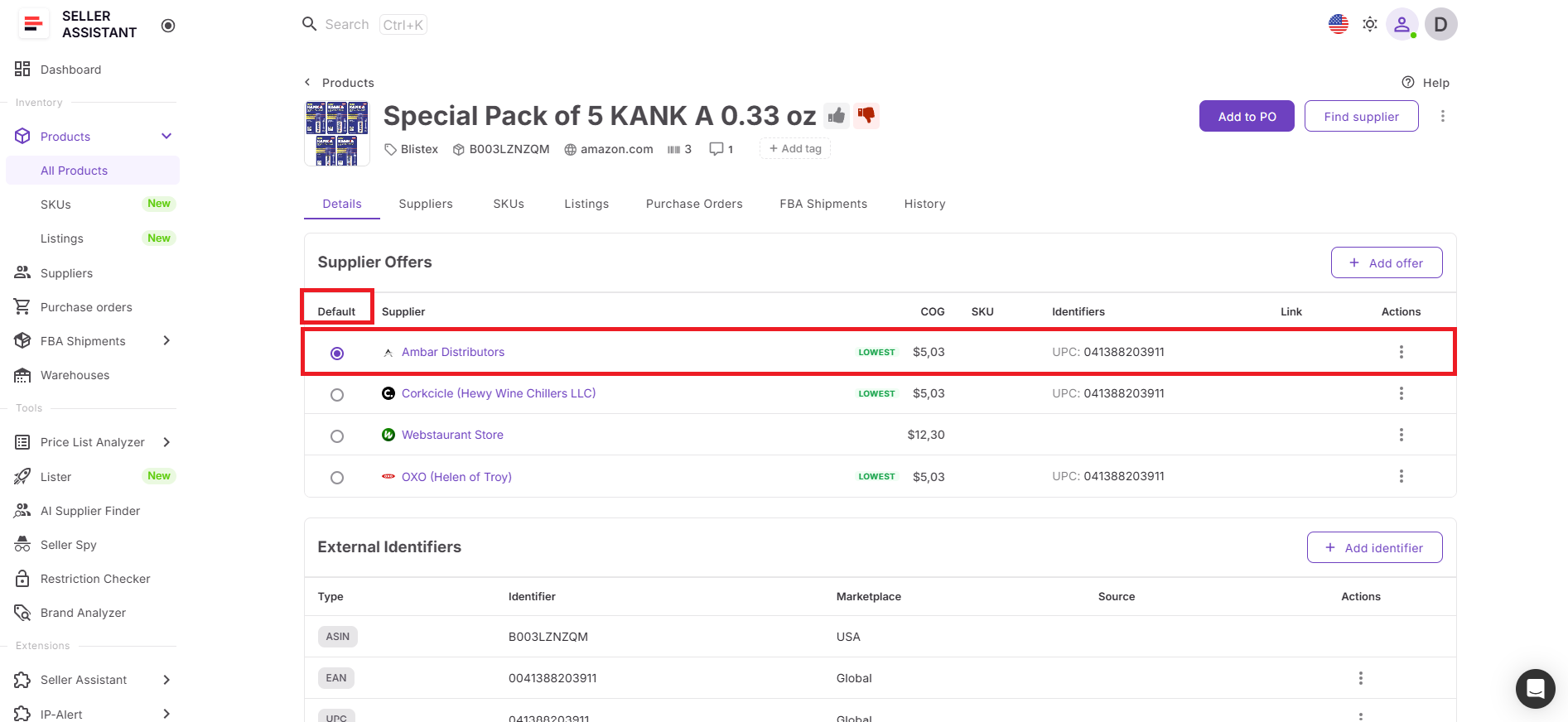Switch to the History tab
The image size is (1568, 722).
tap(924, 204)
